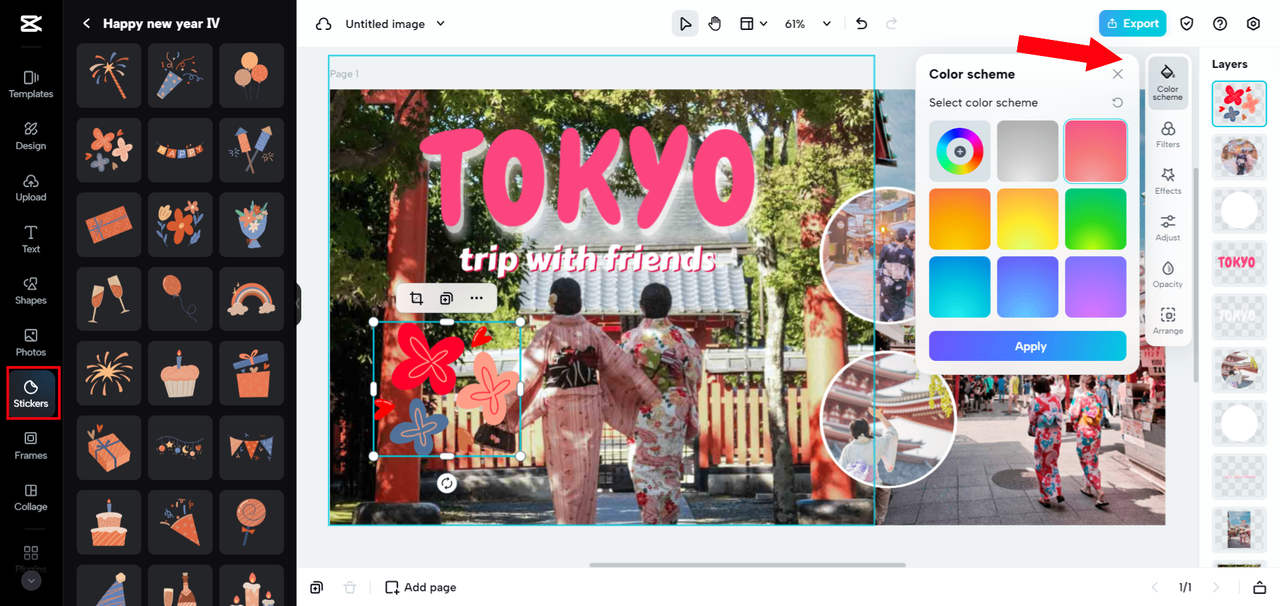Click the horizontal canvas scrollbar
This screenshot has height=606, width=1280.
[747, 565]
